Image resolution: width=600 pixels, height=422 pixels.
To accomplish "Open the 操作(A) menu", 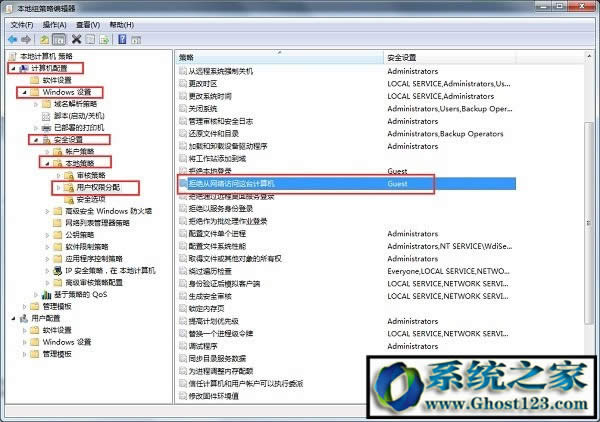I will [x=54, y=25].
